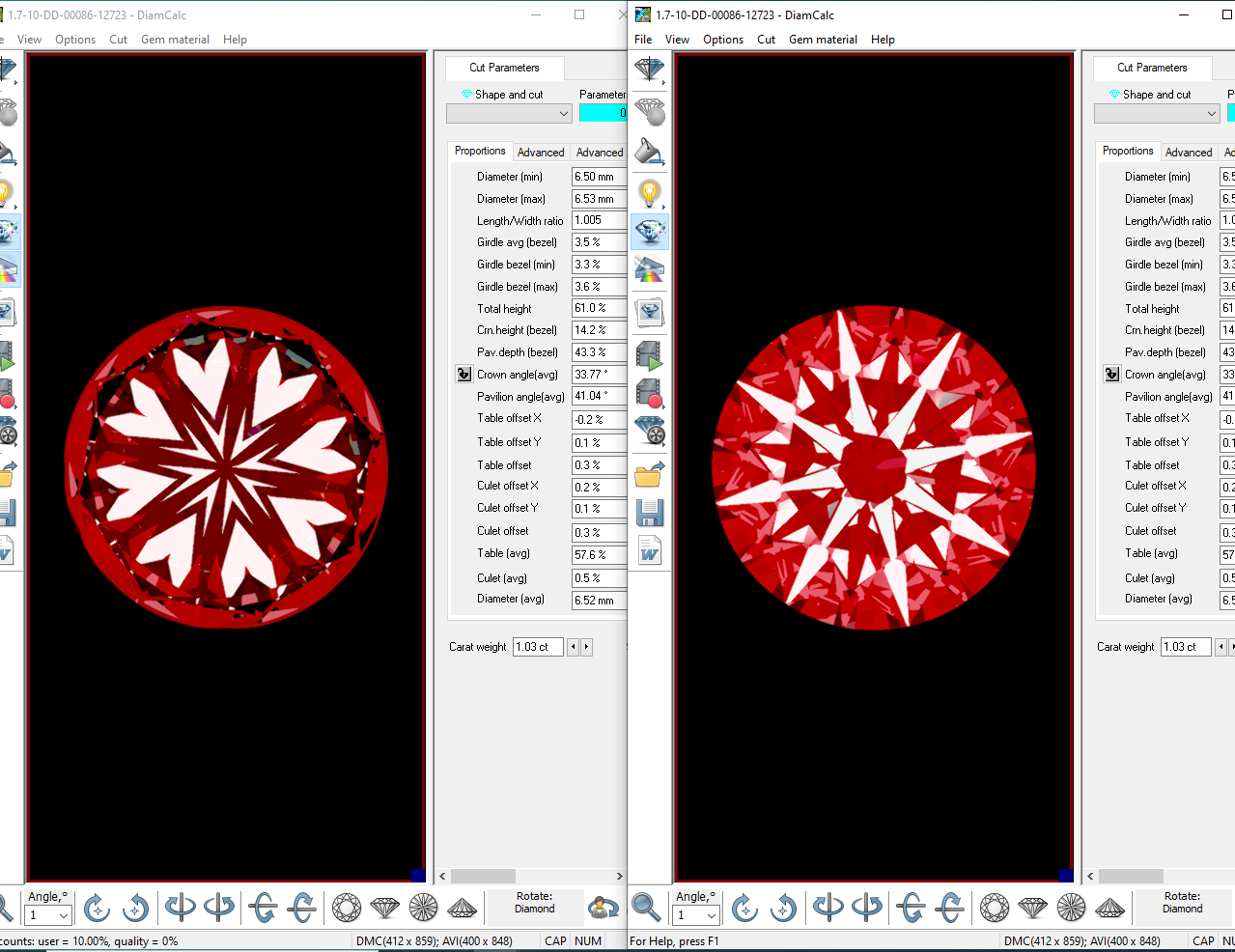Viewport: 1235px width, 952px height.
Task: Switch to first Advanced tab in left window
Action: [541, 153]
